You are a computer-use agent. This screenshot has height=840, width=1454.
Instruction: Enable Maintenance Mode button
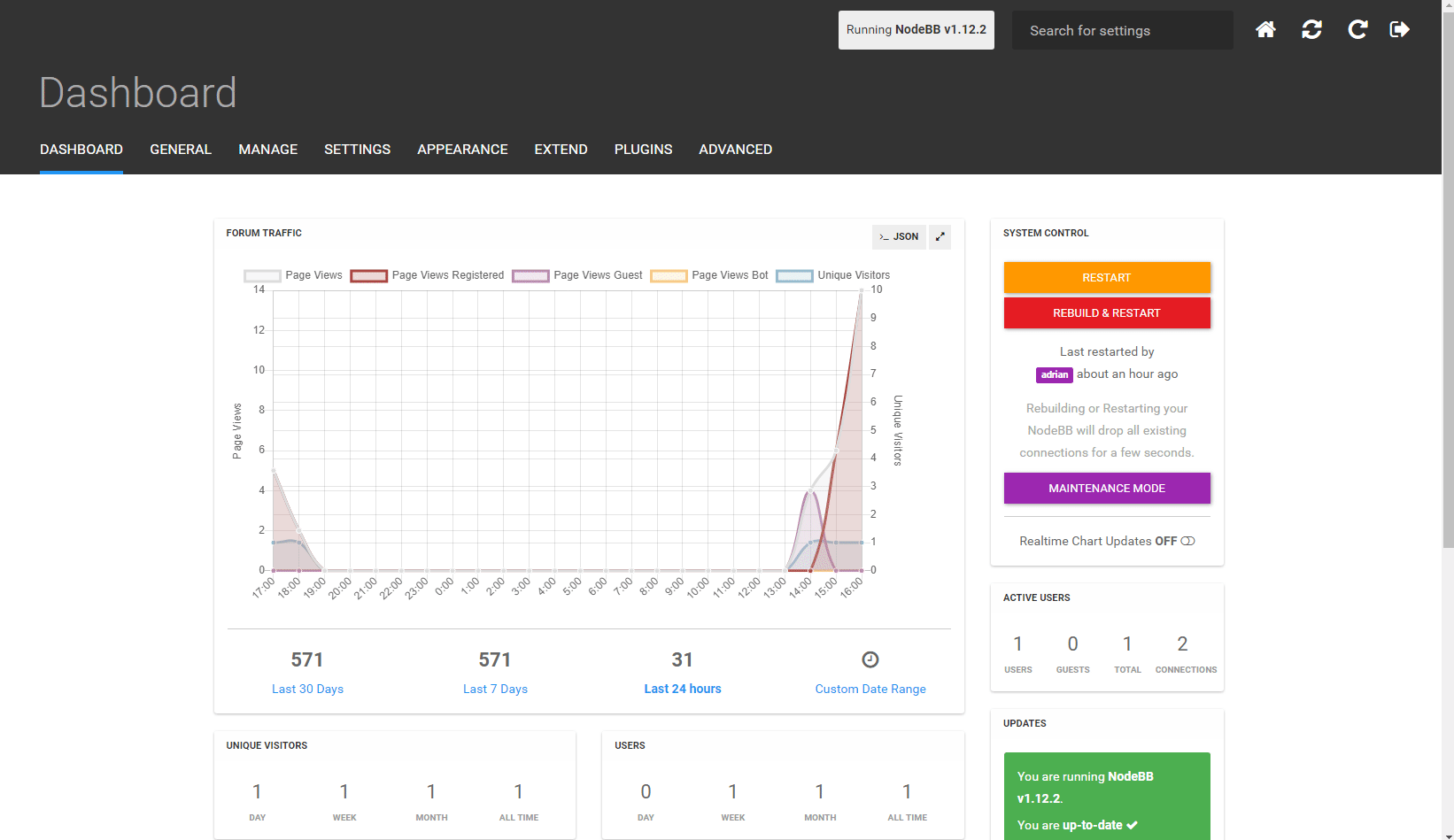[1107, 488]
